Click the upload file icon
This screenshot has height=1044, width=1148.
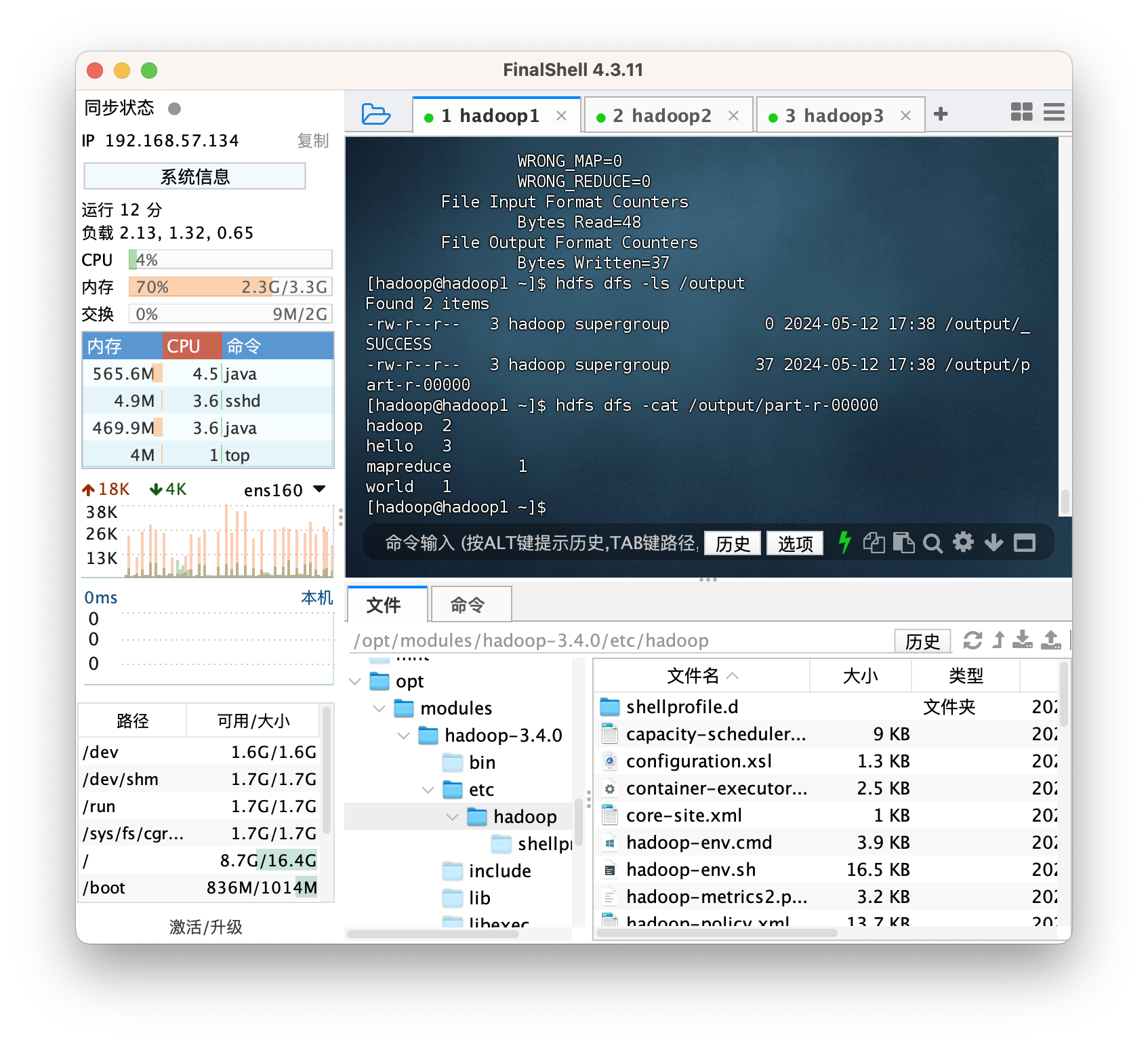1051,640
